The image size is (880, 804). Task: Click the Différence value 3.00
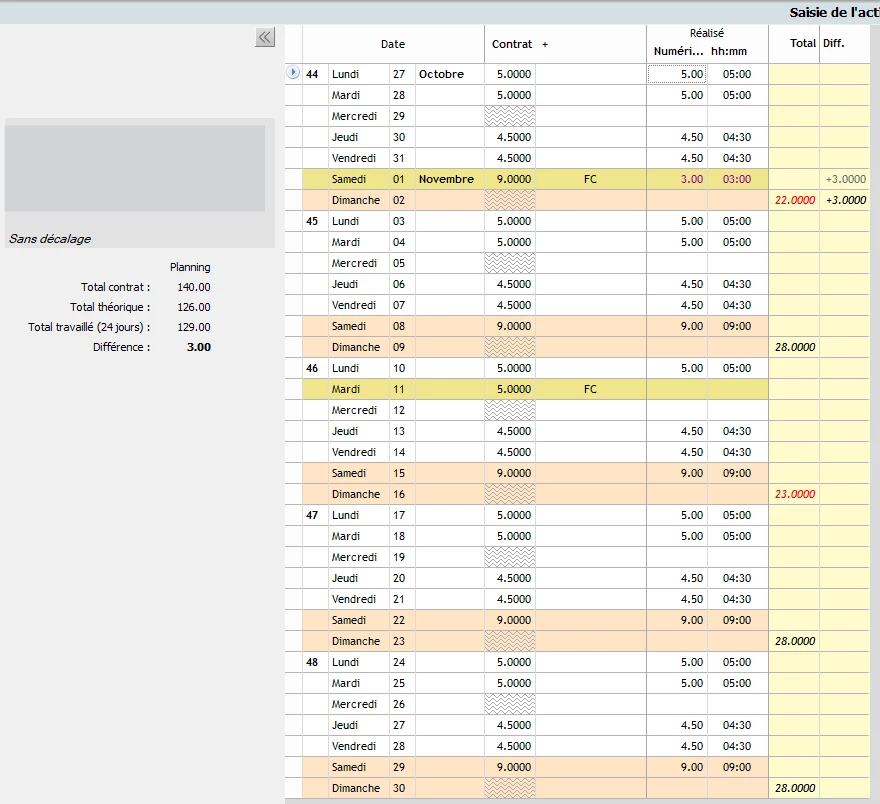click(199, 347)
